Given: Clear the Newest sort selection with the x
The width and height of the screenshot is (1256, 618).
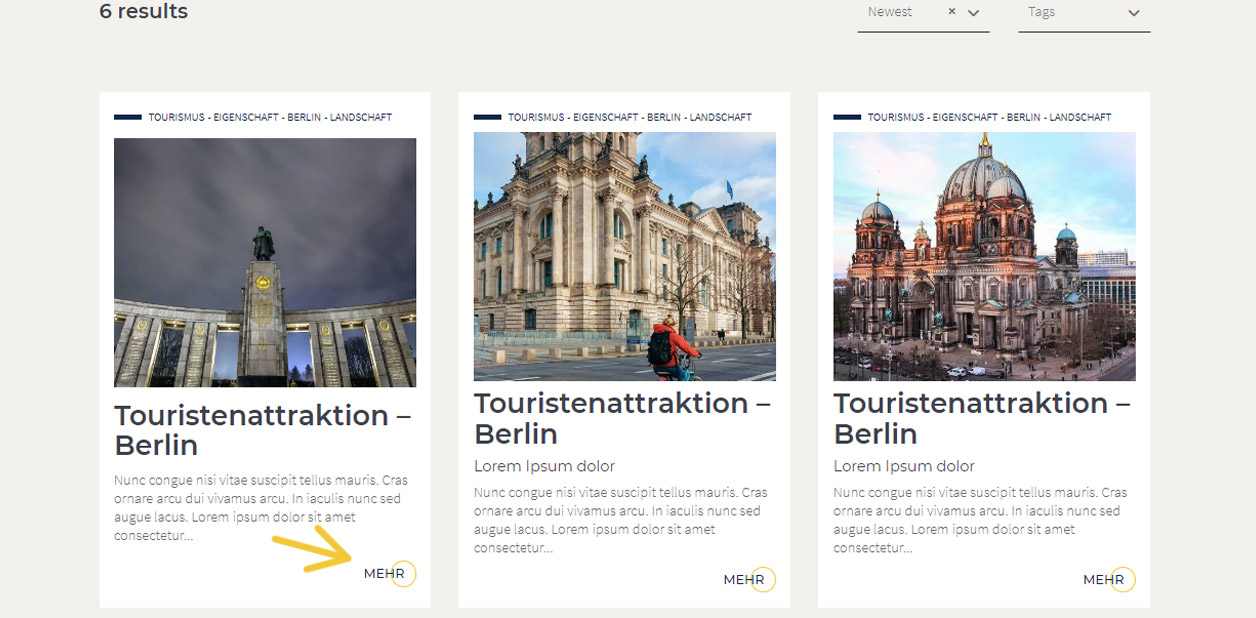Looking at the screenshot, I should coord(952,12).
